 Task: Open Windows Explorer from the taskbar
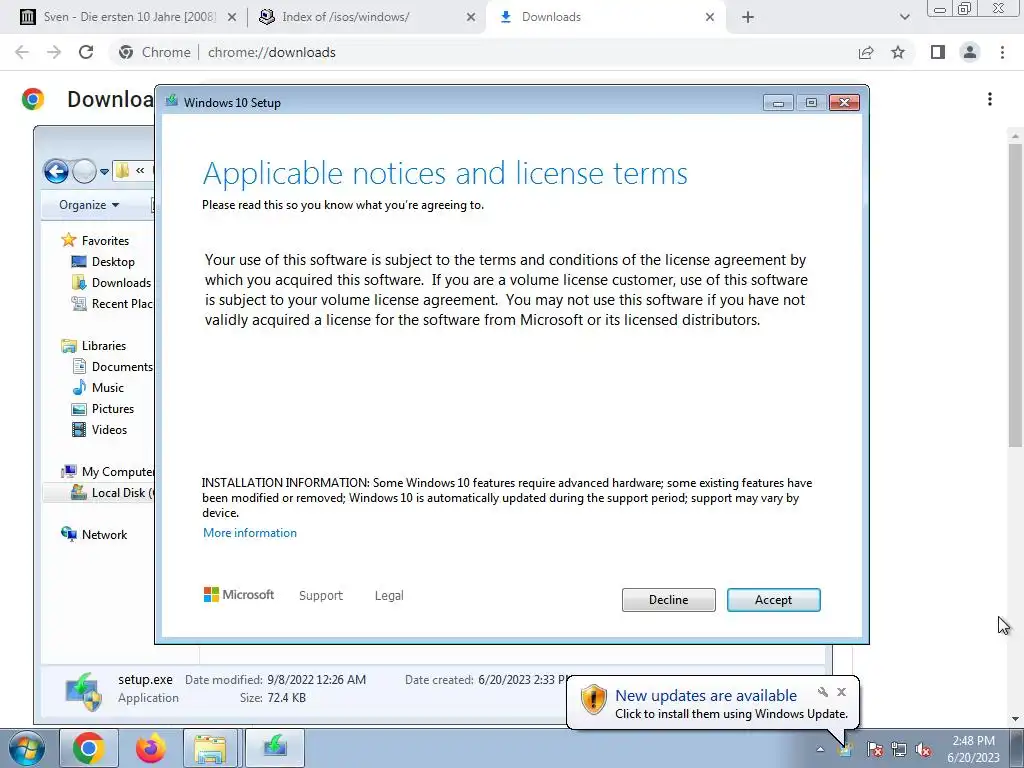point(210,748)
